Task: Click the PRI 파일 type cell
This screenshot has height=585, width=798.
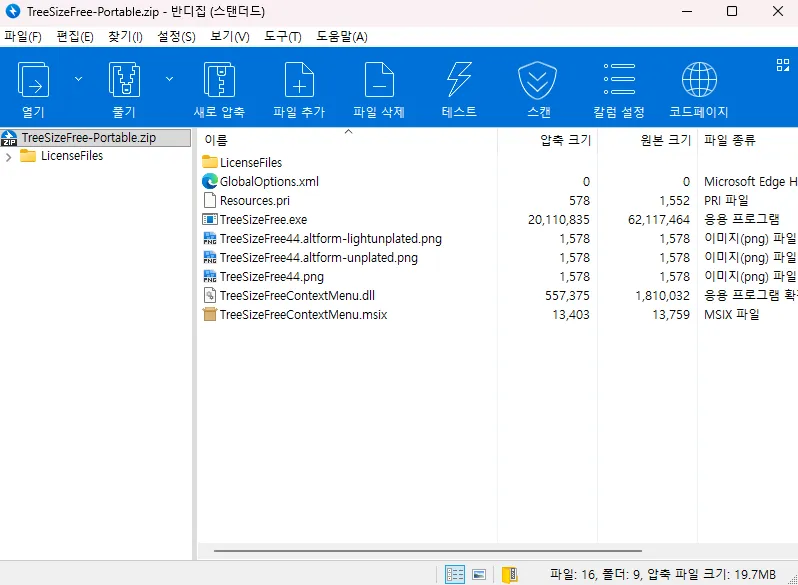Action: click(x=726, y=201)
